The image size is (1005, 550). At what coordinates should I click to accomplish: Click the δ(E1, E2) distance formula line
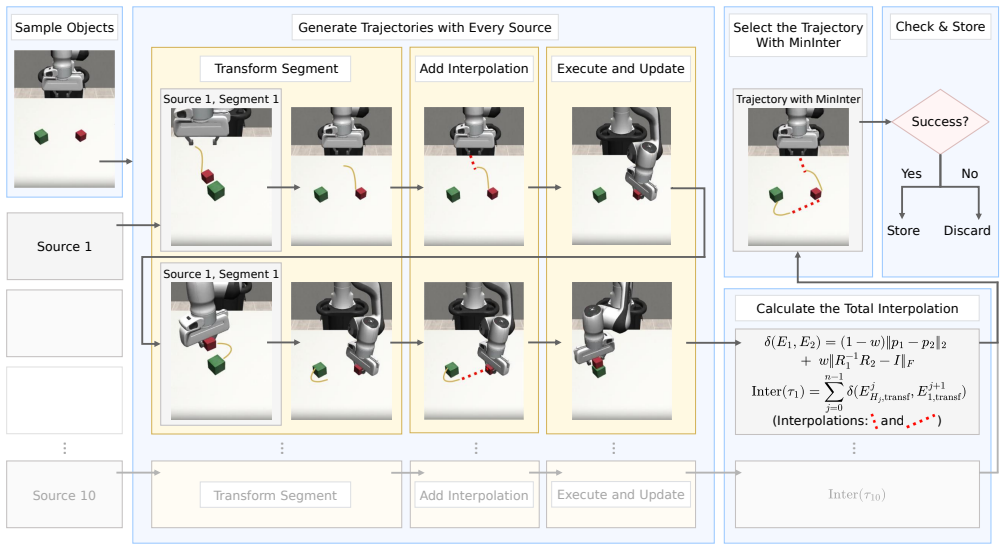[855, 351]
